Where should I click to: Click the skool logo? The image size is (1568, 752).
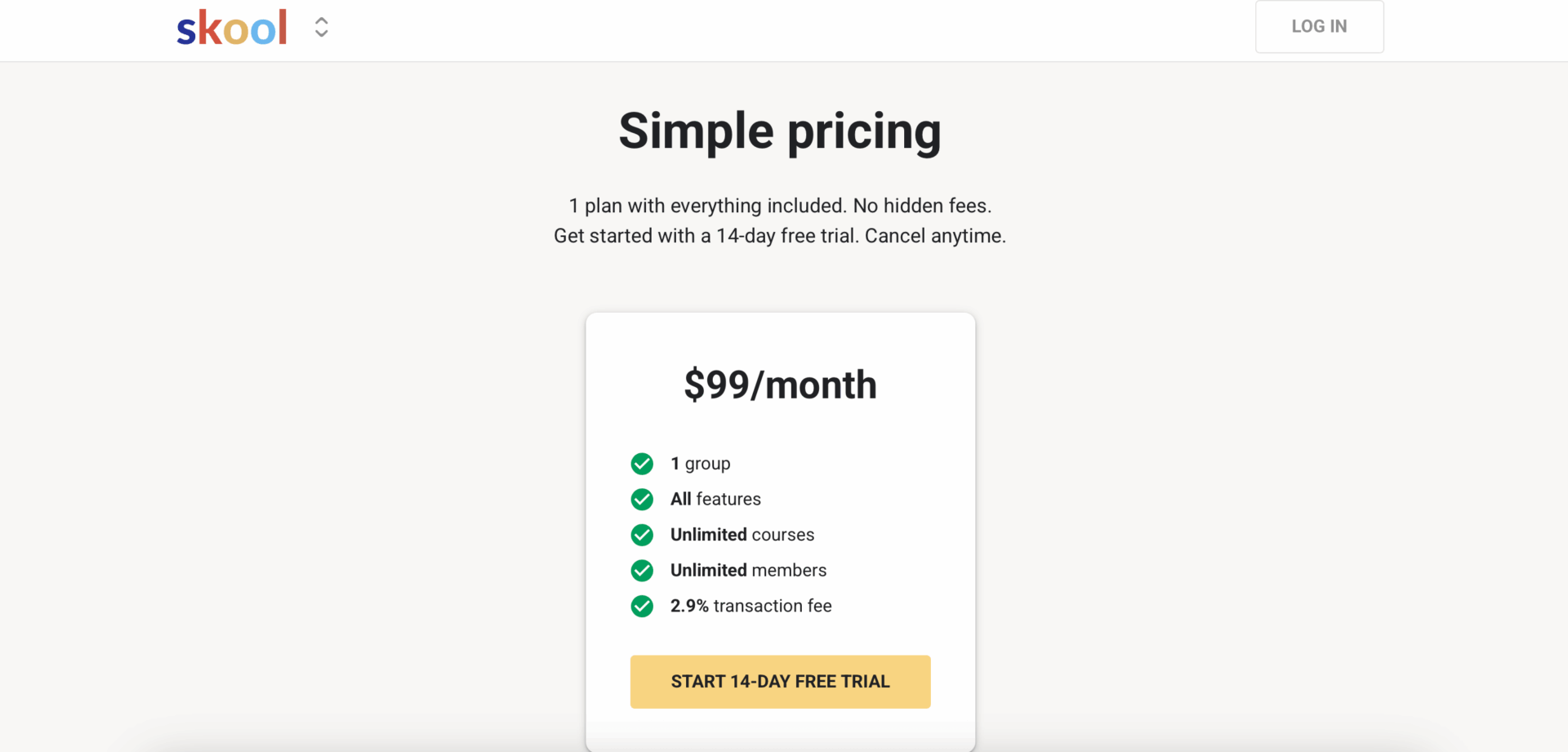pos(232,27)
